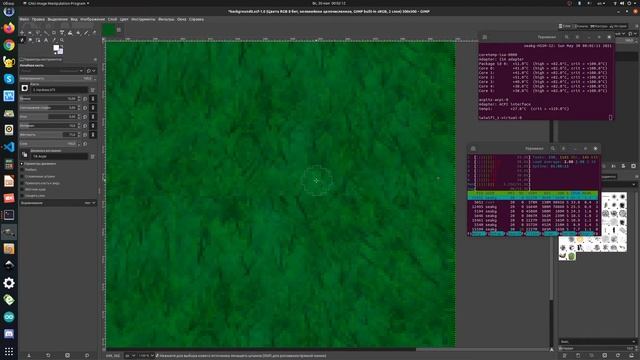Click foreground/background color swatches

[x=58, y=49]
